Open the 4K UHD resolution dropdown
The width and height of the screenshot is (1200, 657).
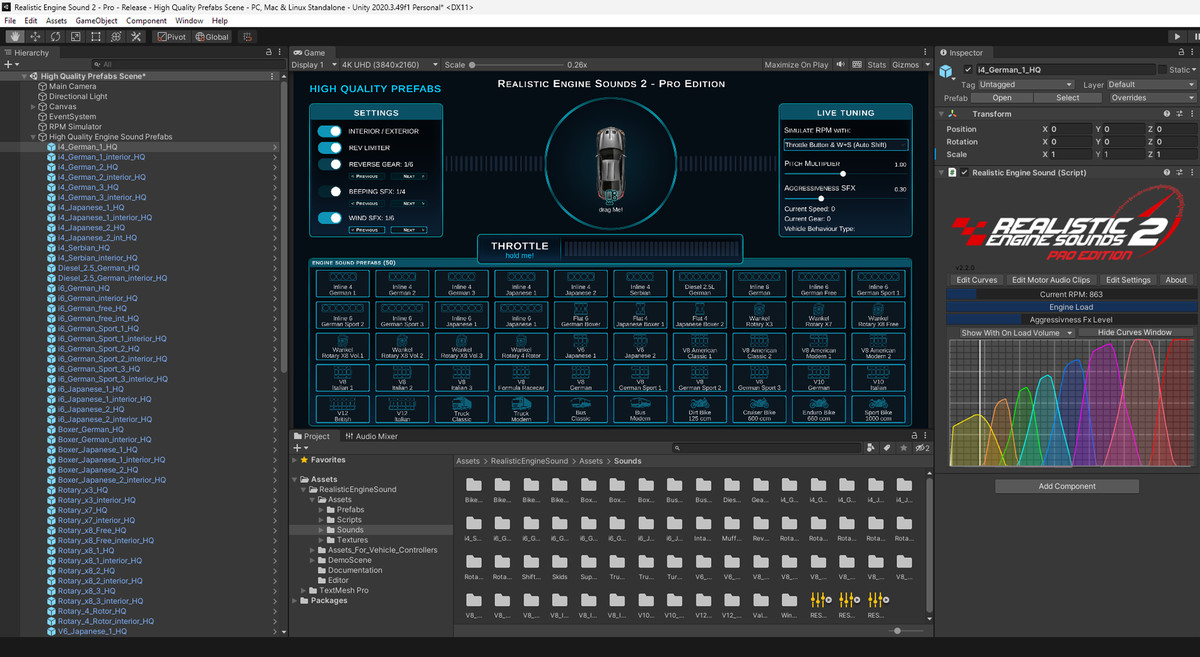pyautogui.click(x=389, y=64)
